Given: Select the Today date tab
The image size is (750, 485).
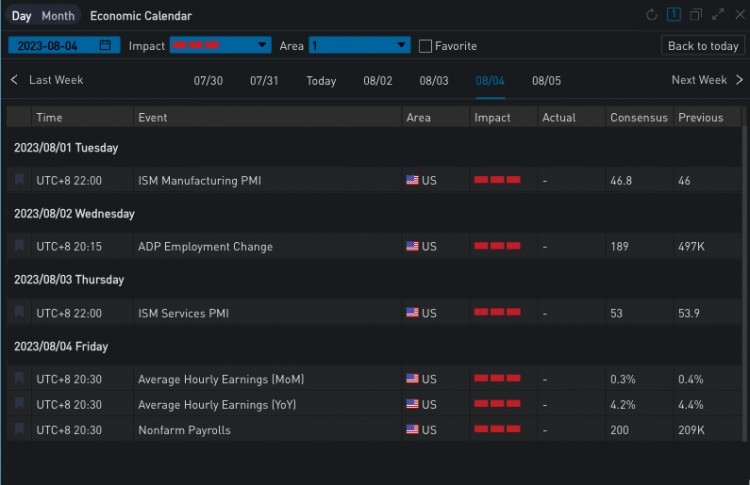Looking at the screenshot, I should (321, 81).
